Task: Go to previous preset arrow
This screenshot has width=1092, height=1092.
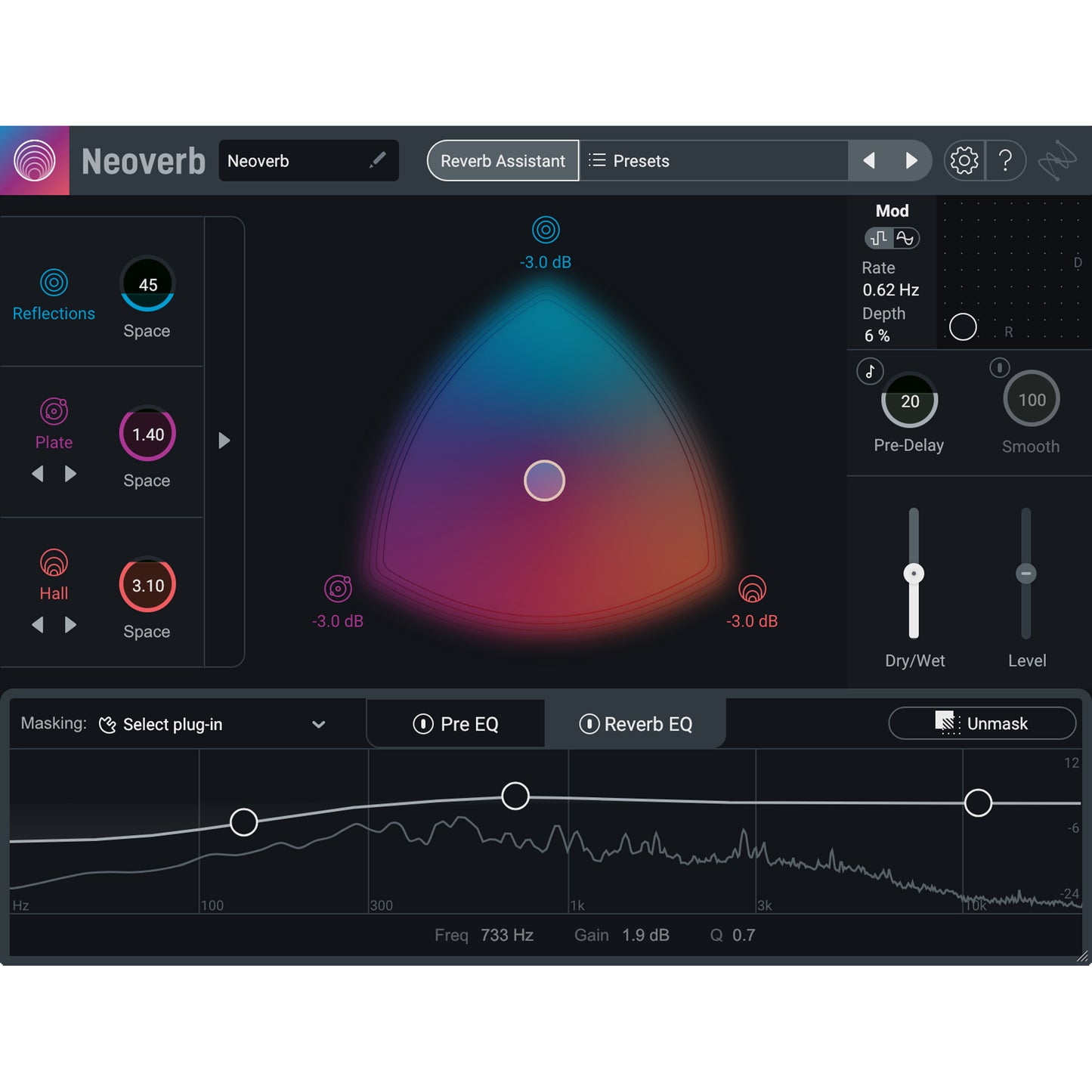Action: (869, 161)
